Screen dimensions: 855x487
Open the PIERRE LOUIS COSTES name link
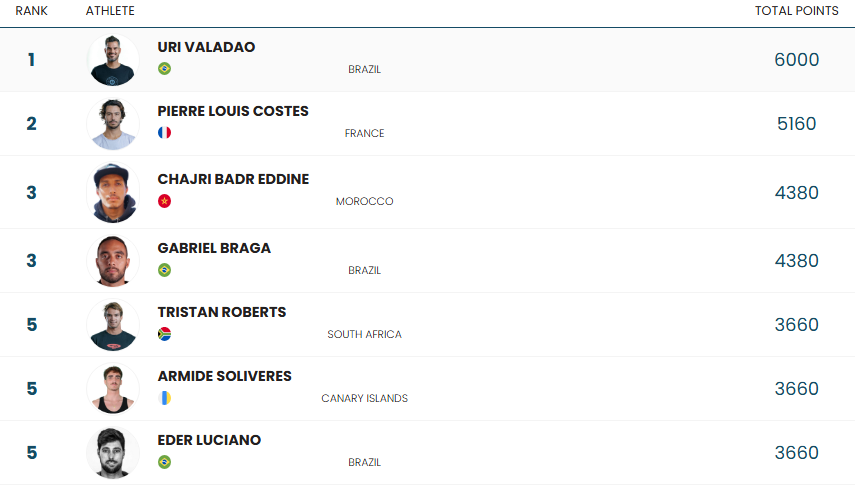tap(233, 111)
